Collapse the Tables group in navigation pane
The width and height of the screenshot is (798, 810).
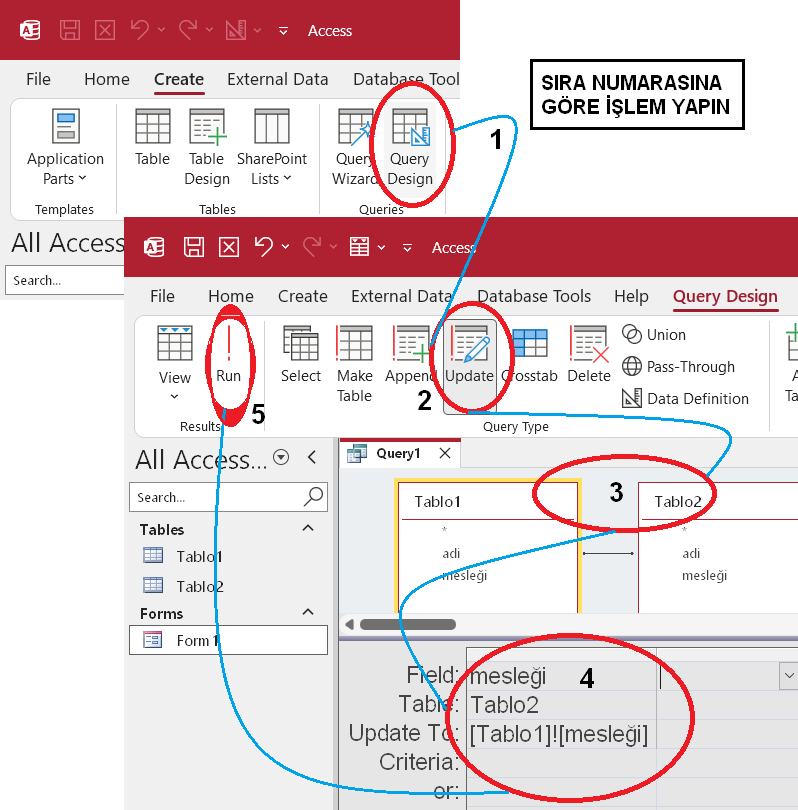click(x=308, y=529)
